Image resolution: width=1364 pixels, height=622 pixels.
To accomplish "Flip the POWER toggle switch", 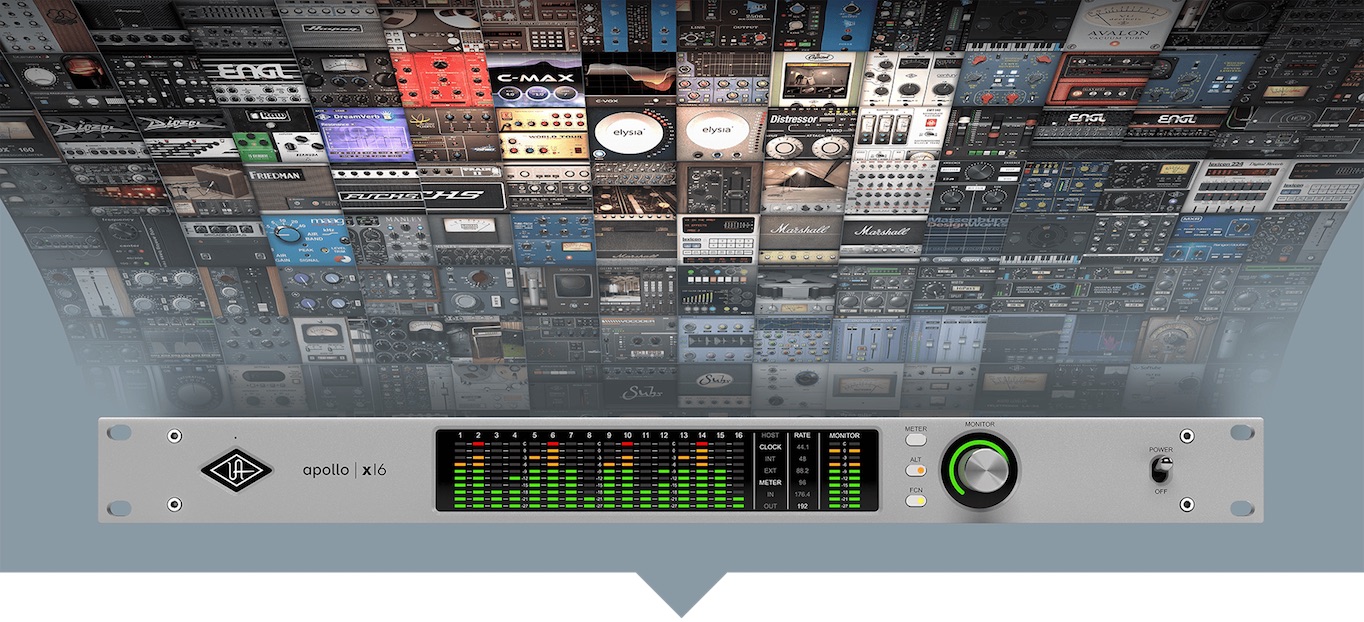I will [1162, 470].
